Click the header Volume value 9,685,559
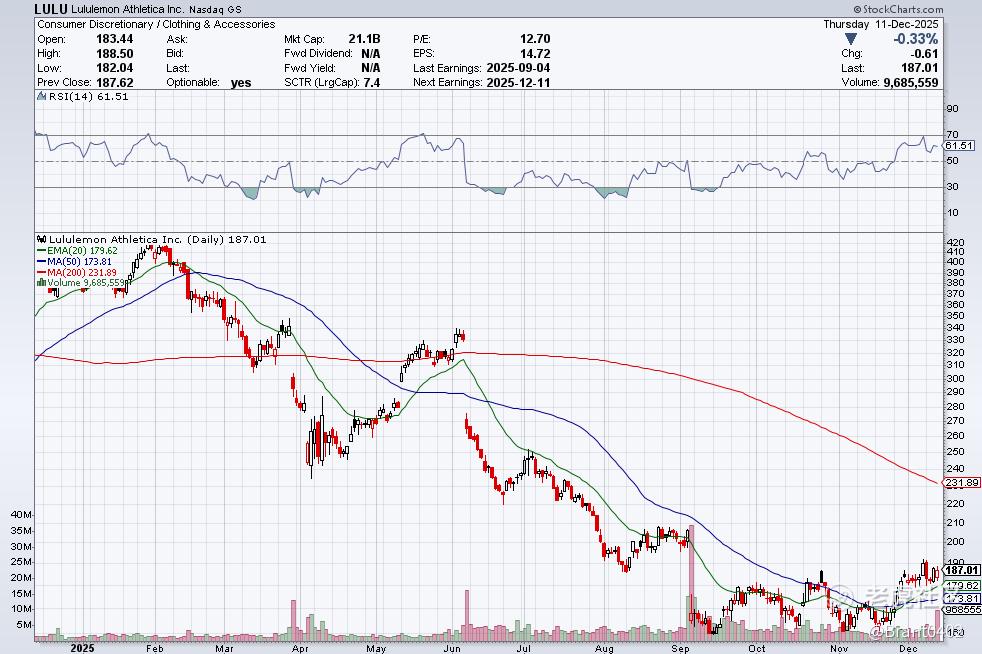Viewport: 982px width, 654px height. pyautogui.click(x=911, y=82)
